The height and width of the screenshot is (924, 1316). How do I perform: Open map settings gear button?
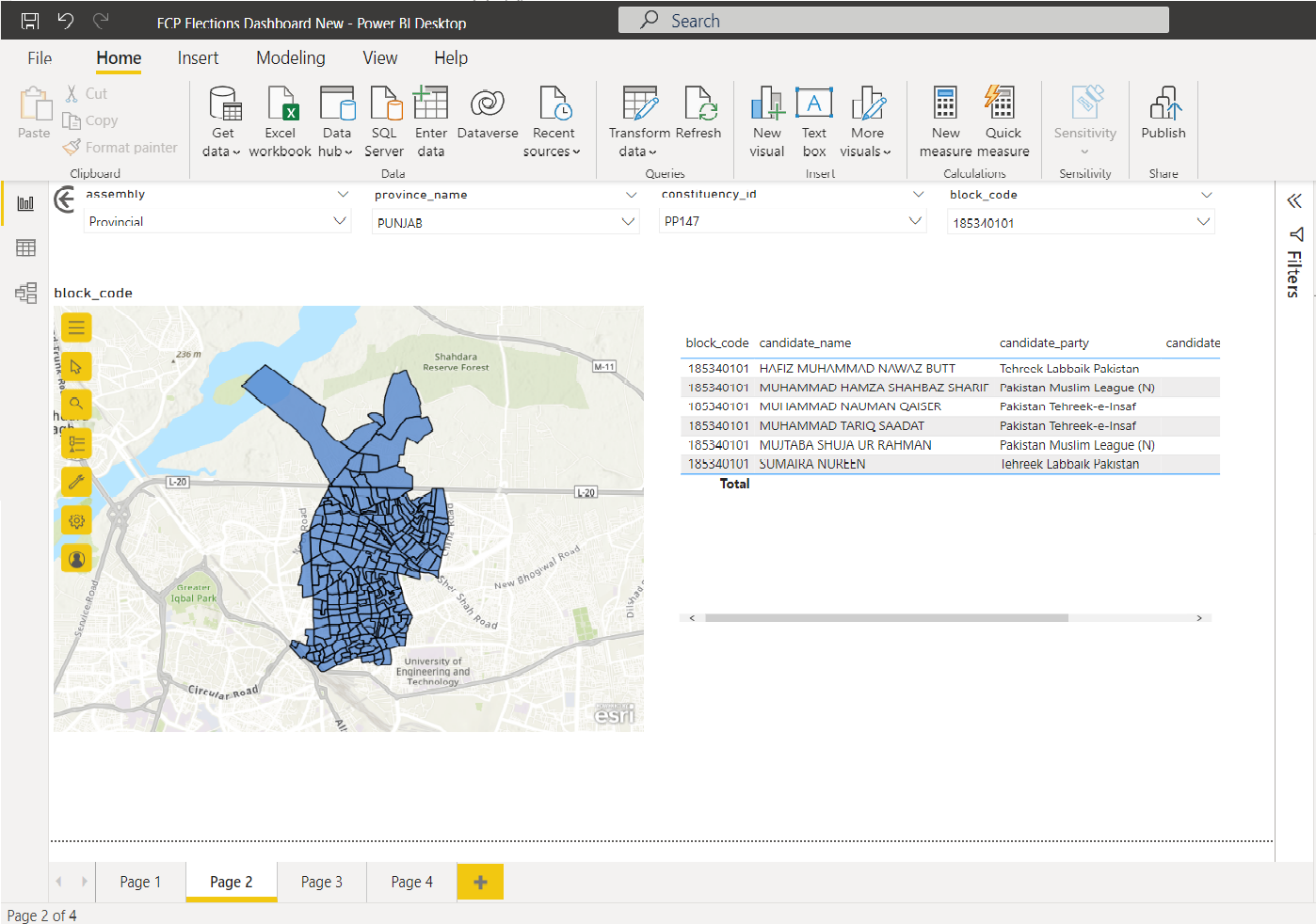click(x=76, y=520)
